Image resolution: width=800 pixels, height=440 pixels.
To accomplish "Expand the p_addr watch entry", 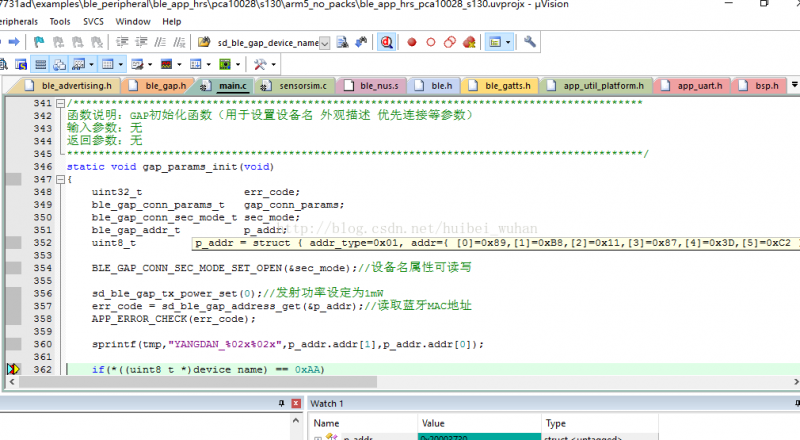I will click(319, 437).
